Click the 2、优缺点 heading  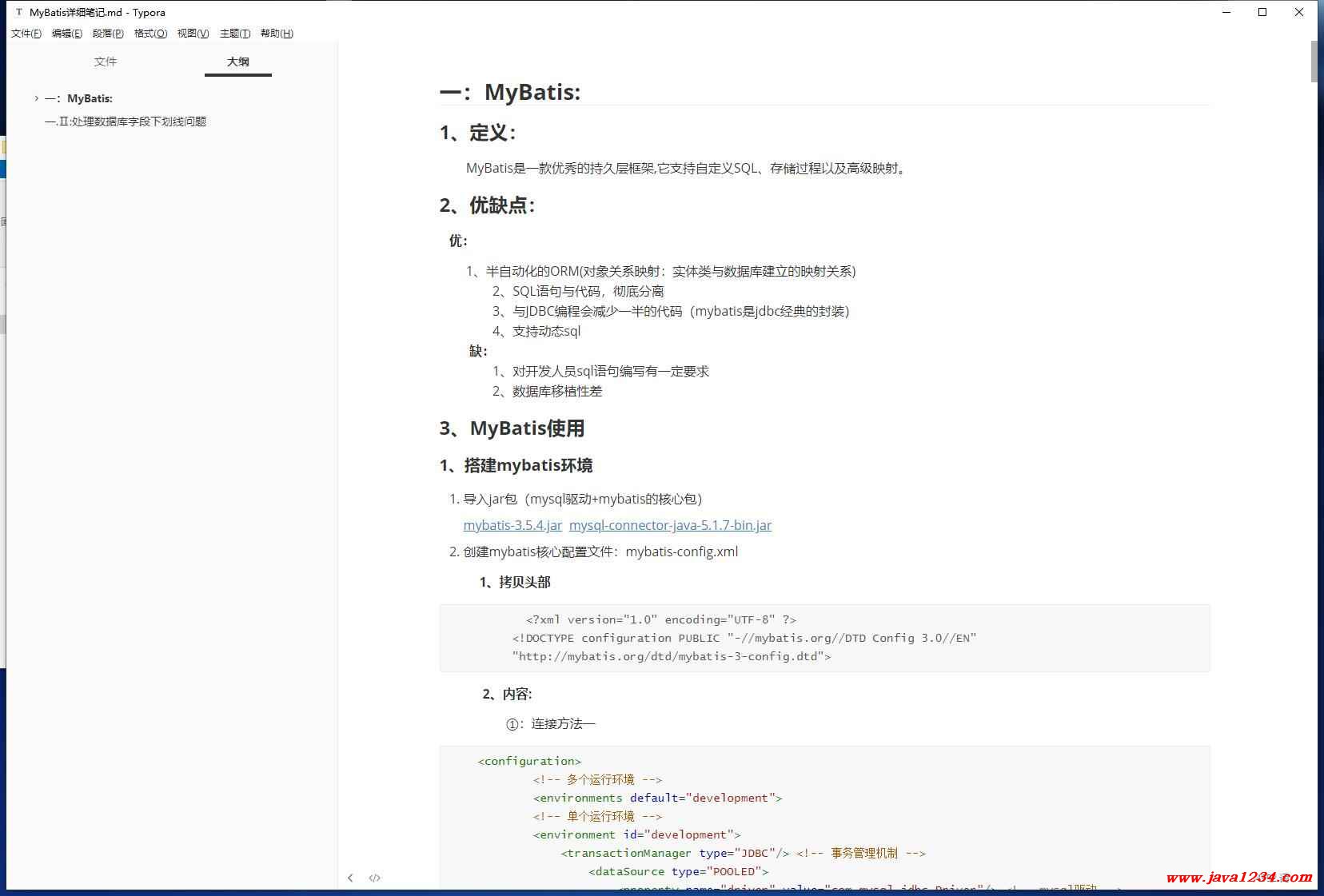point(487,205)
